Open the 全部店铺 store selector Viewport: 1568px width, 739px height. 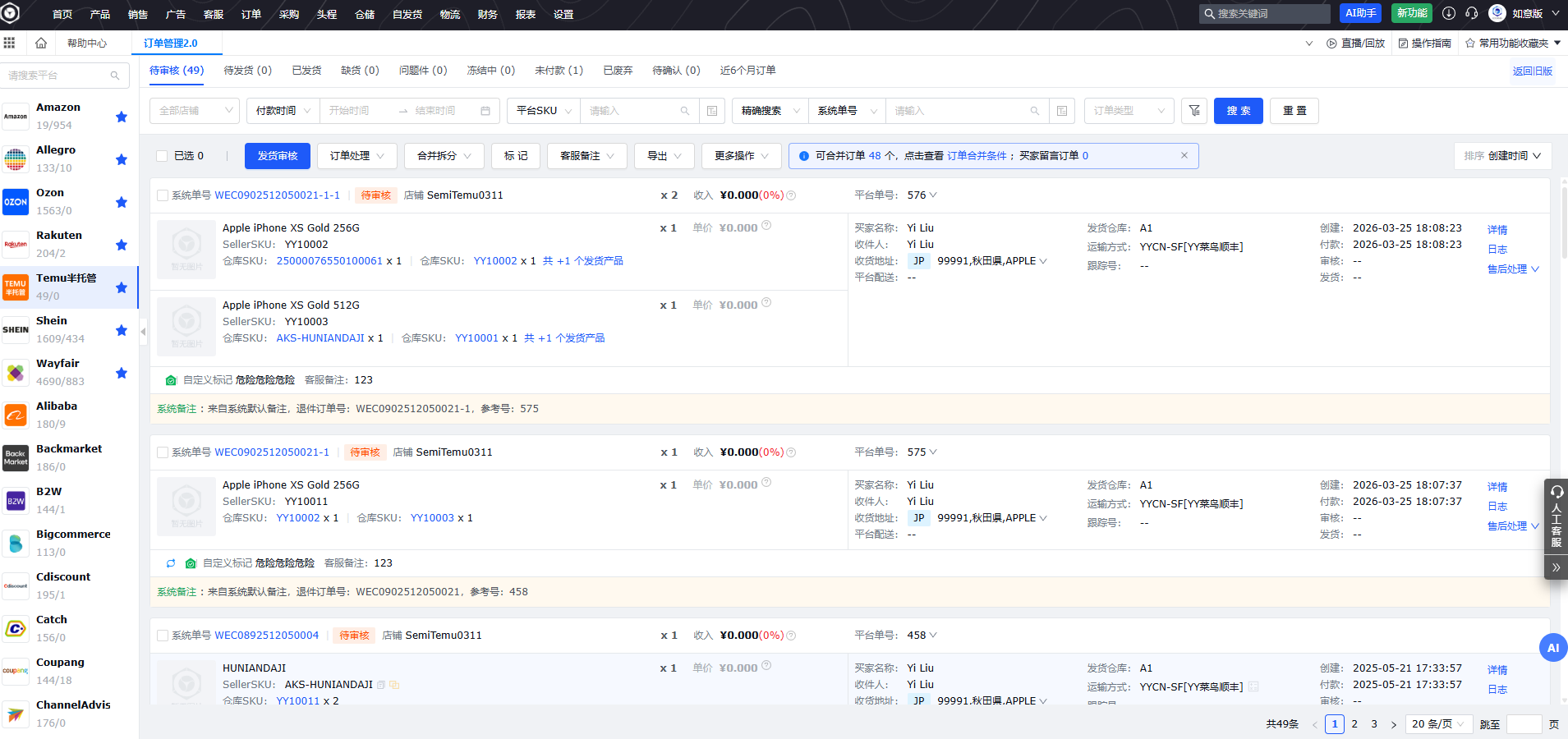click(195, 111)
